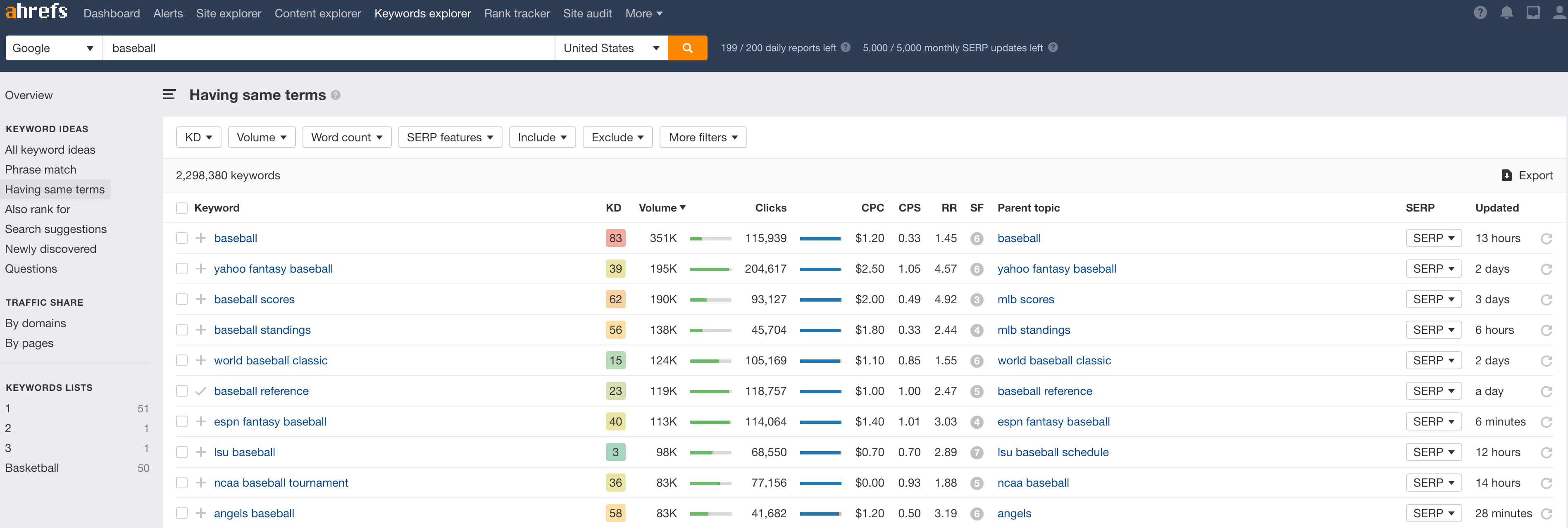Screen dimensions: 1568x528
Task: Check the angels baseball checkbox
Action: [x=181, y=514]
